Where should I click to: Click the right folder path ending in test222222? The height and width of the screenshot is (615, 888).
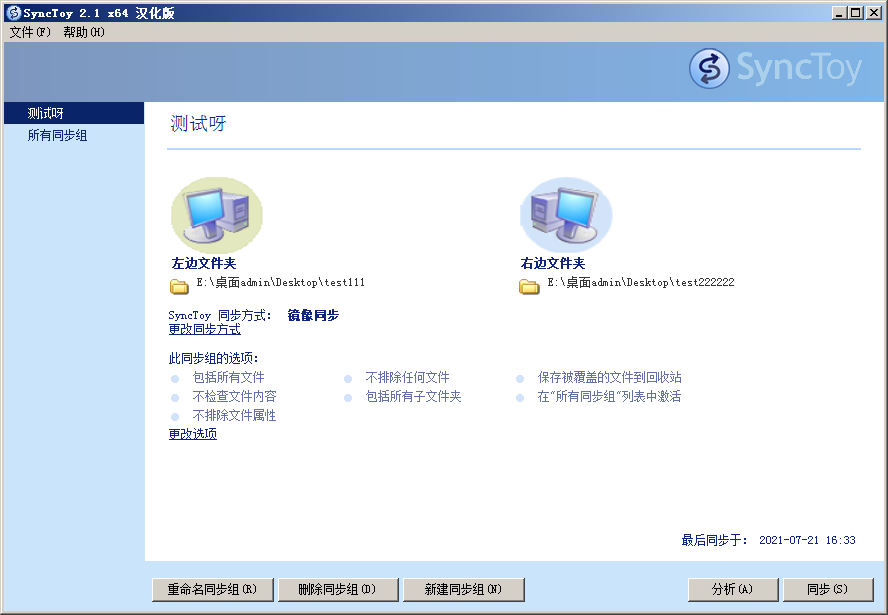point(641,282)
